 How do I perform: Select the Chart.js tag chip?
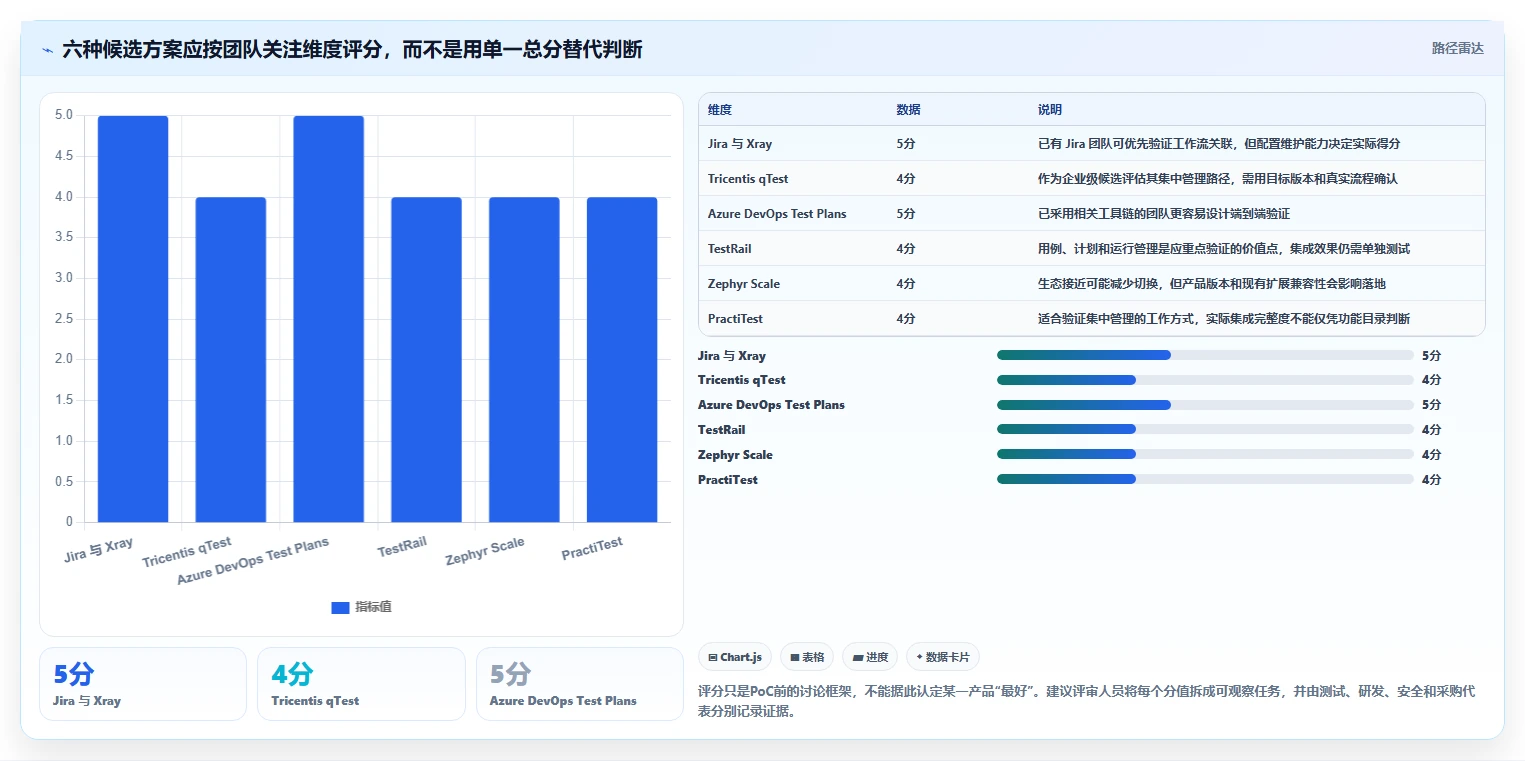735,657
